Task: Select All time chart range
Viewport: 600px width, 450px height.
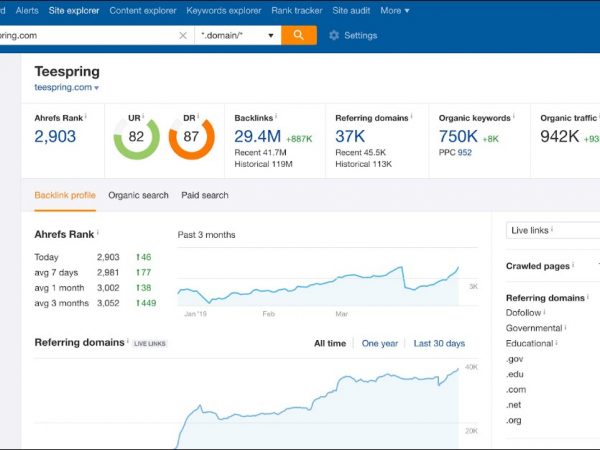Action: (x=330, y=343)
